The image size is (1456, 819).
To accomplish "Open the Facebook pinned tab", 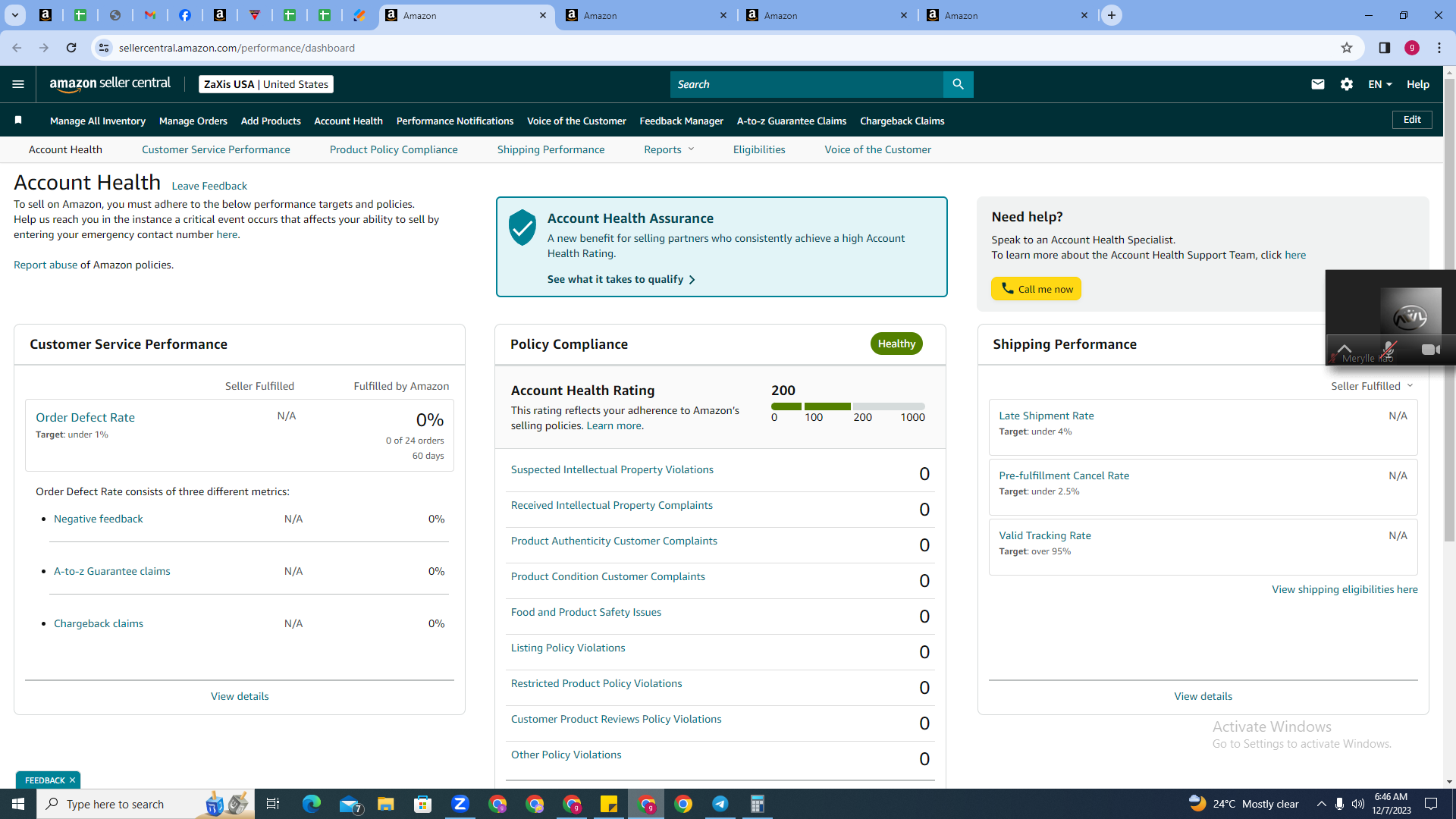I will [185, 15].
